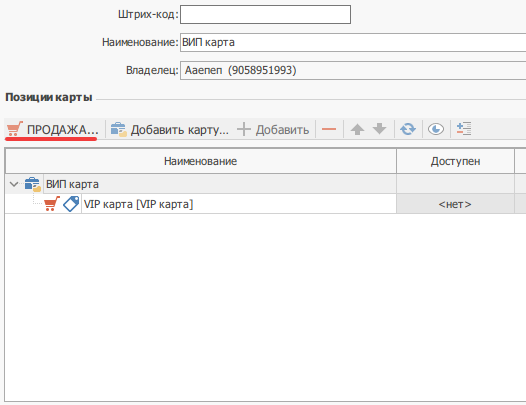The image size is (526, 405).
Task: Click the blue tag icon in VIP карта row
Action: tap(71, 204)
